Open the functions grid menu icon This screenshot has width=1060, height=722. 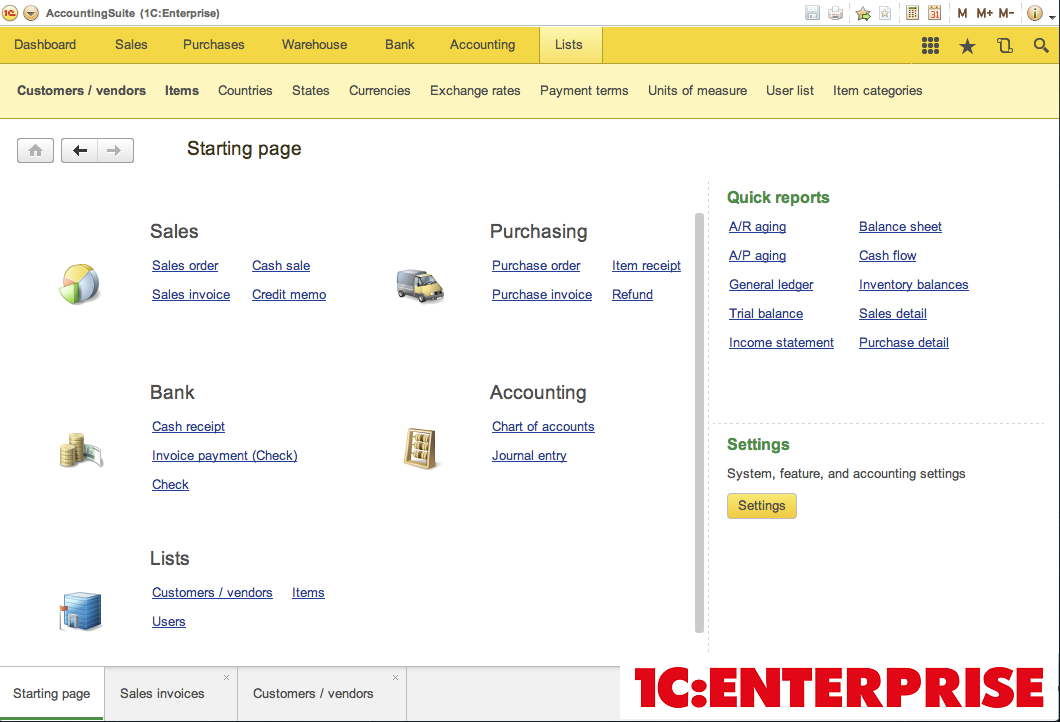tap(930, 45)
